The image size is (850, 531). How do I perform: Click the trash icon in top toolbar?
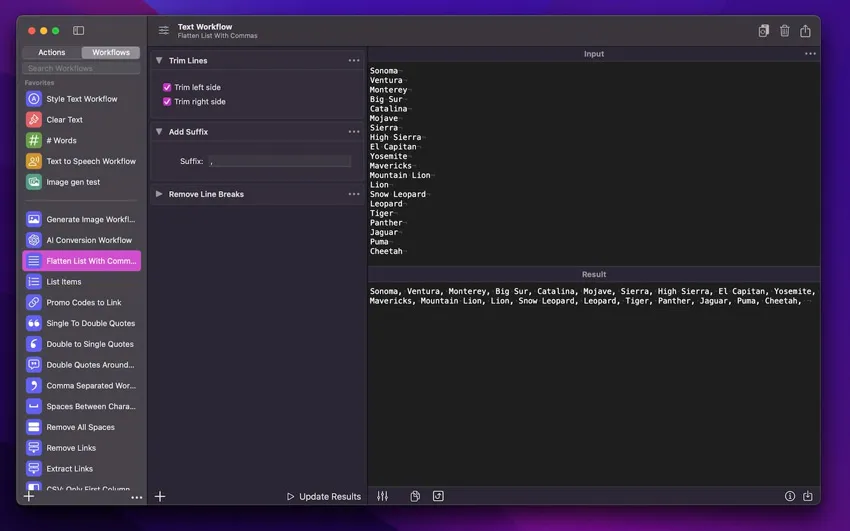coord(784,31)
